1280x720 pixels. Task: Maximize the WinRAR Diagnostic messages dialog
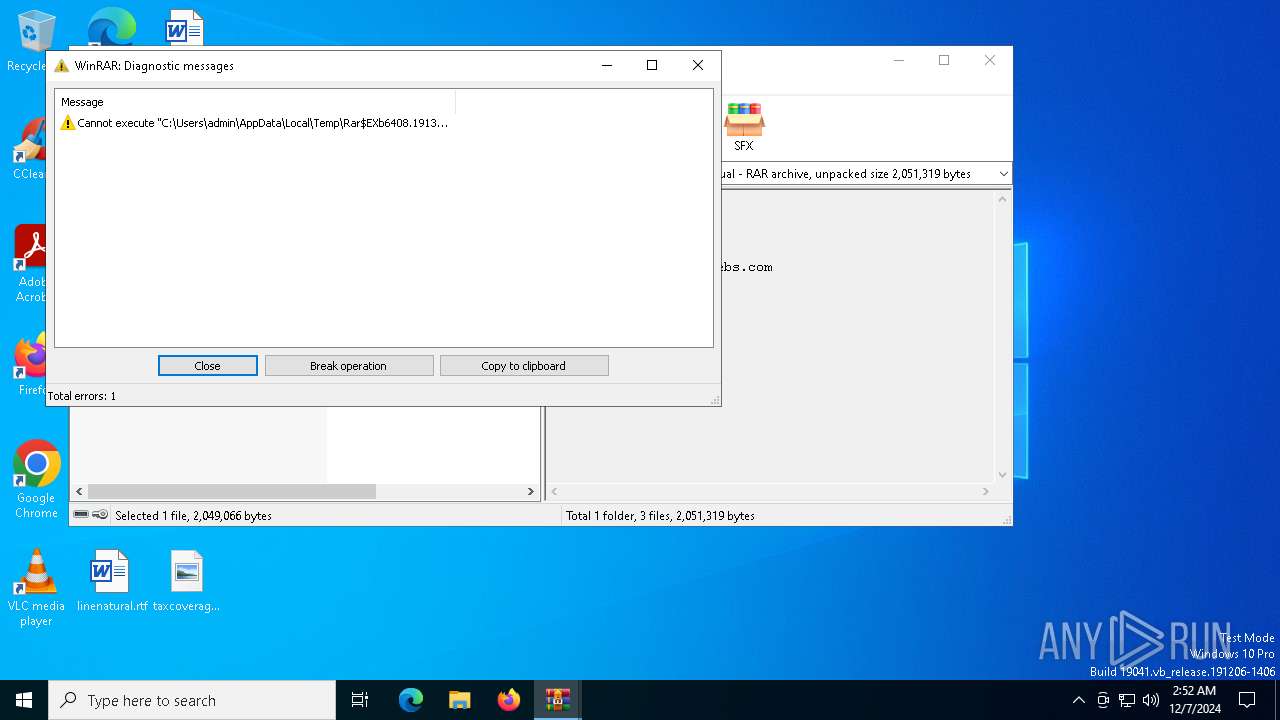(652, 65)
